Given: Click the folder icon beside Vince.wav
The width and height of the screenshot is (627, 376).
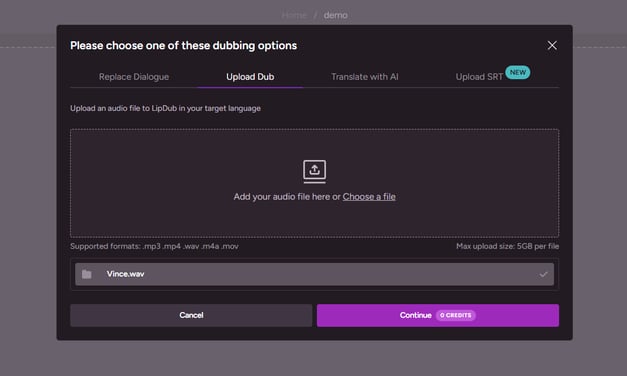Looking at the screenshot, I should pyautogui.click(x=87, y=274).
